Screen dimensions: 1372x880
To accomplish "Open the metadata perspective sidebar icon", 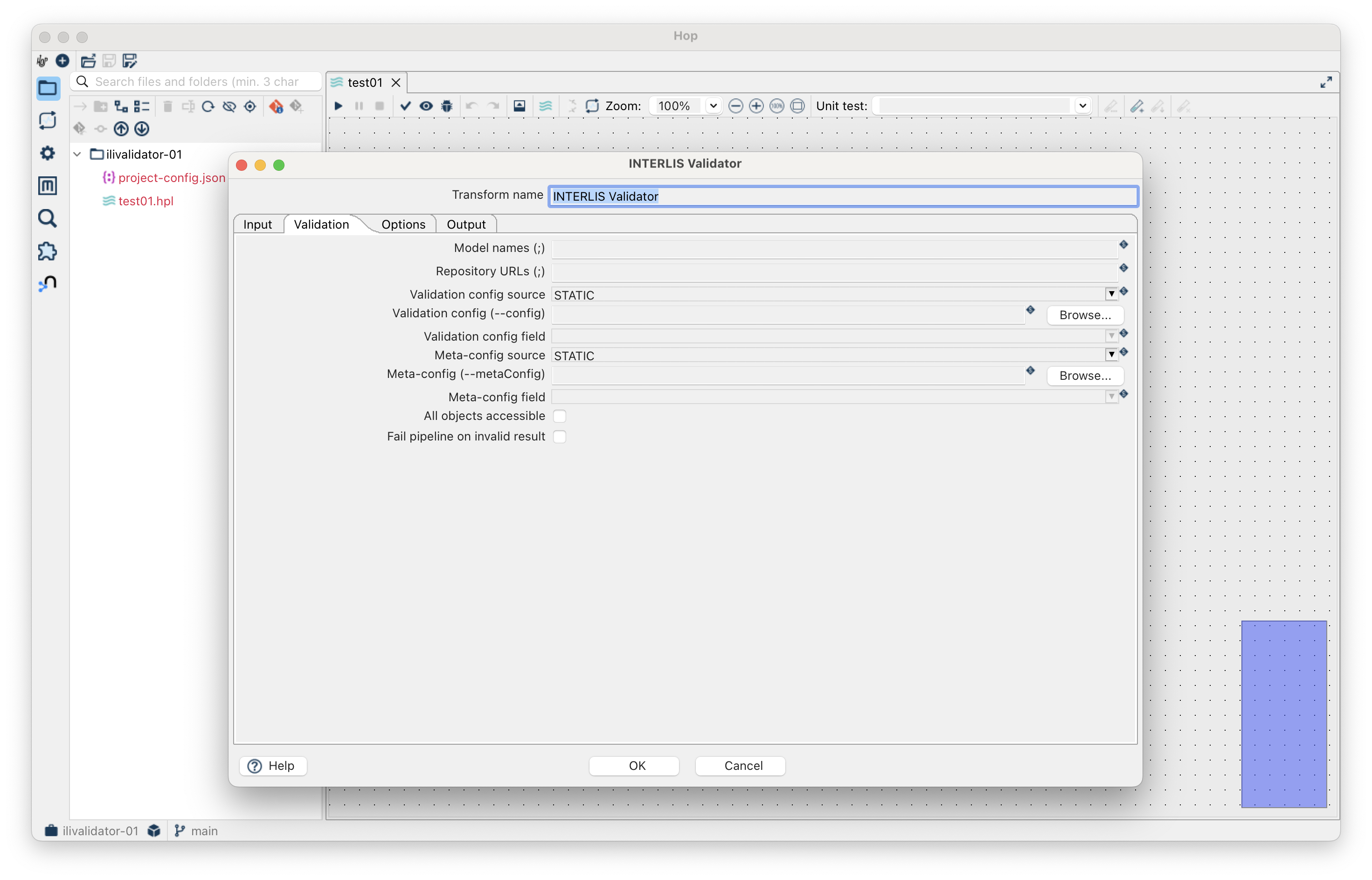I will (x=48, y=186).
